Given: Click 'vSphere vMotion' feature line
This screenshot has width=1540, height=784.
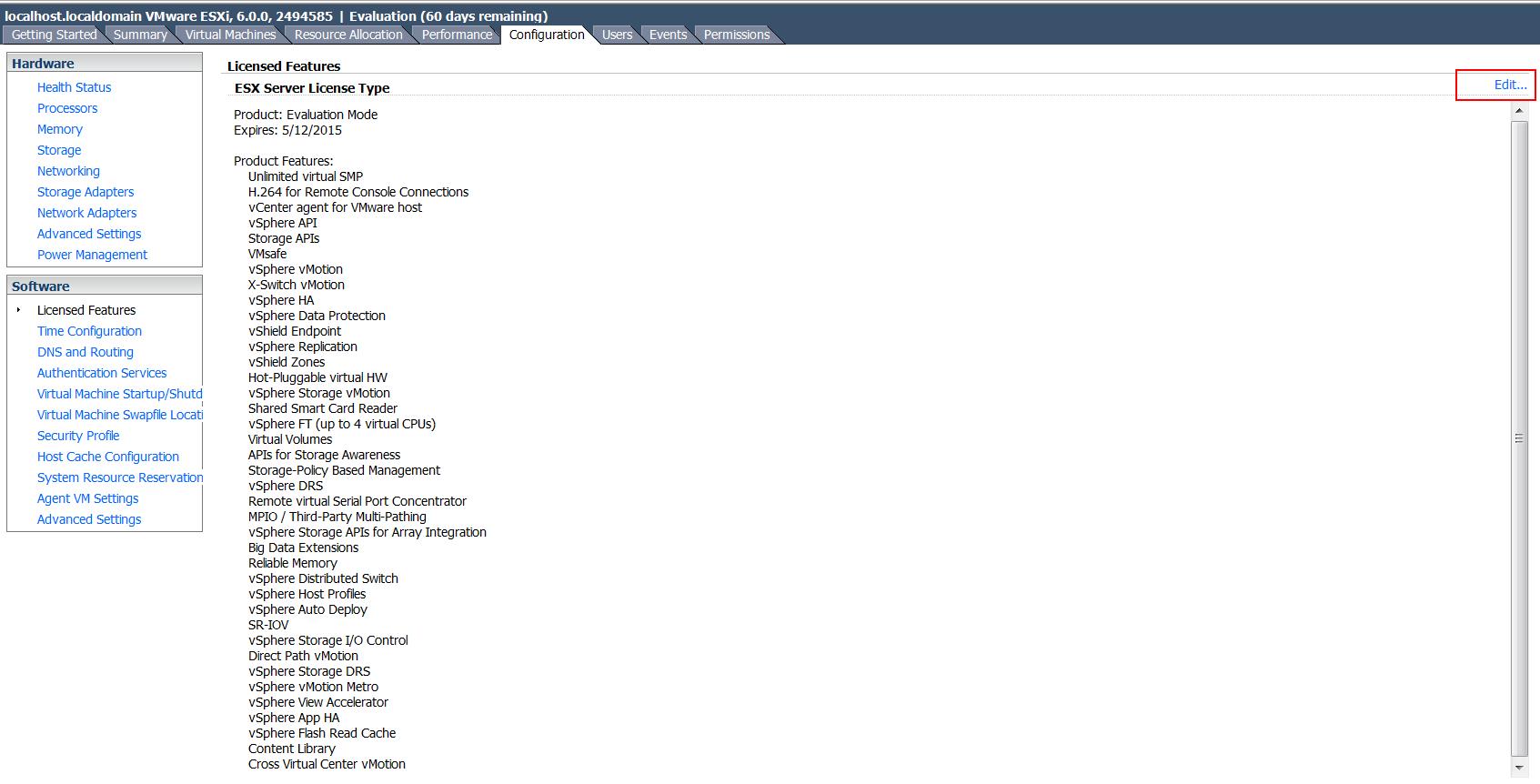Looking at the screenshot, I should tap(296, 269).
